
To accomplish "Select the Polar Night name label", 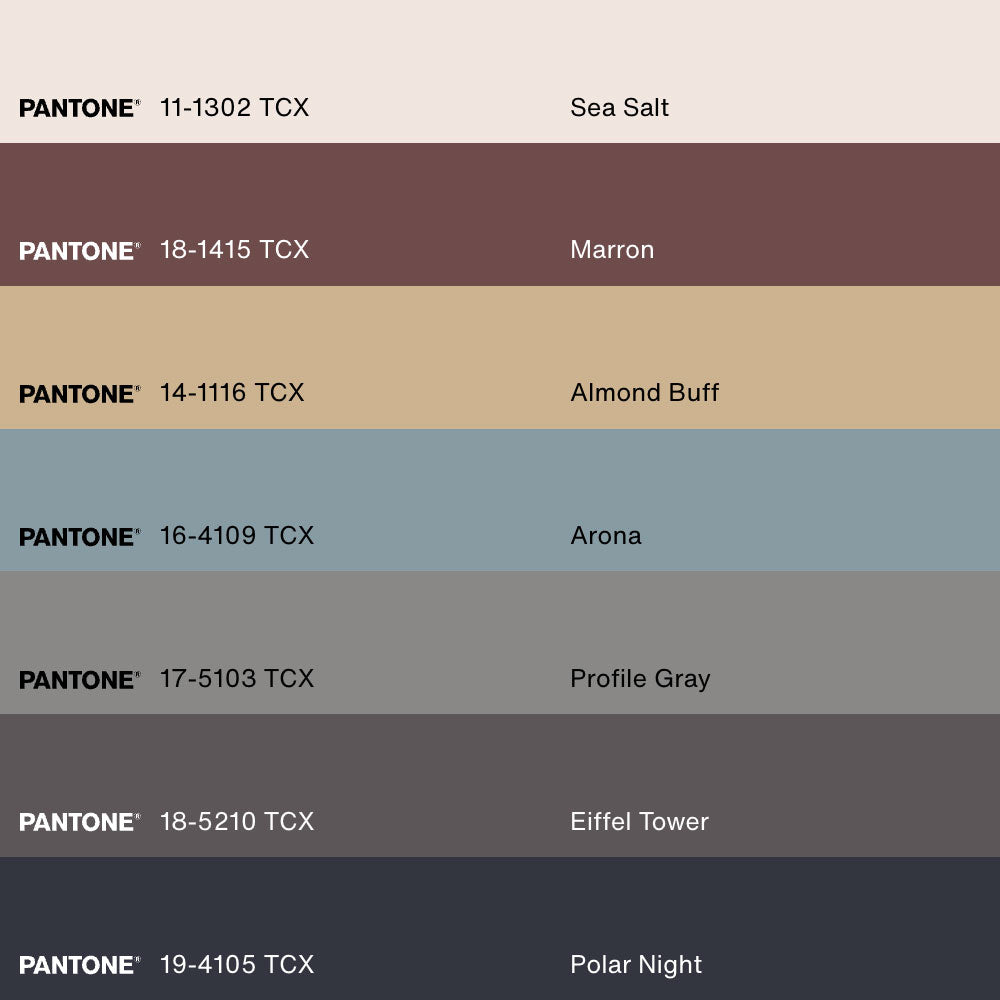I will pyautogui.click(x=636, y=965).
